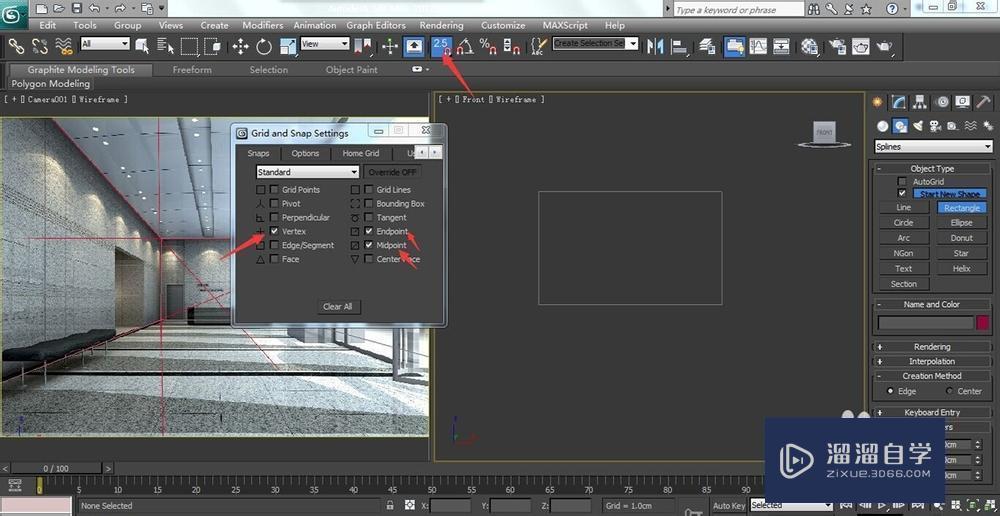Uncheck the Midpoint snap checkbox
The width and height of the screenshot is (1000, 516).
369,245
